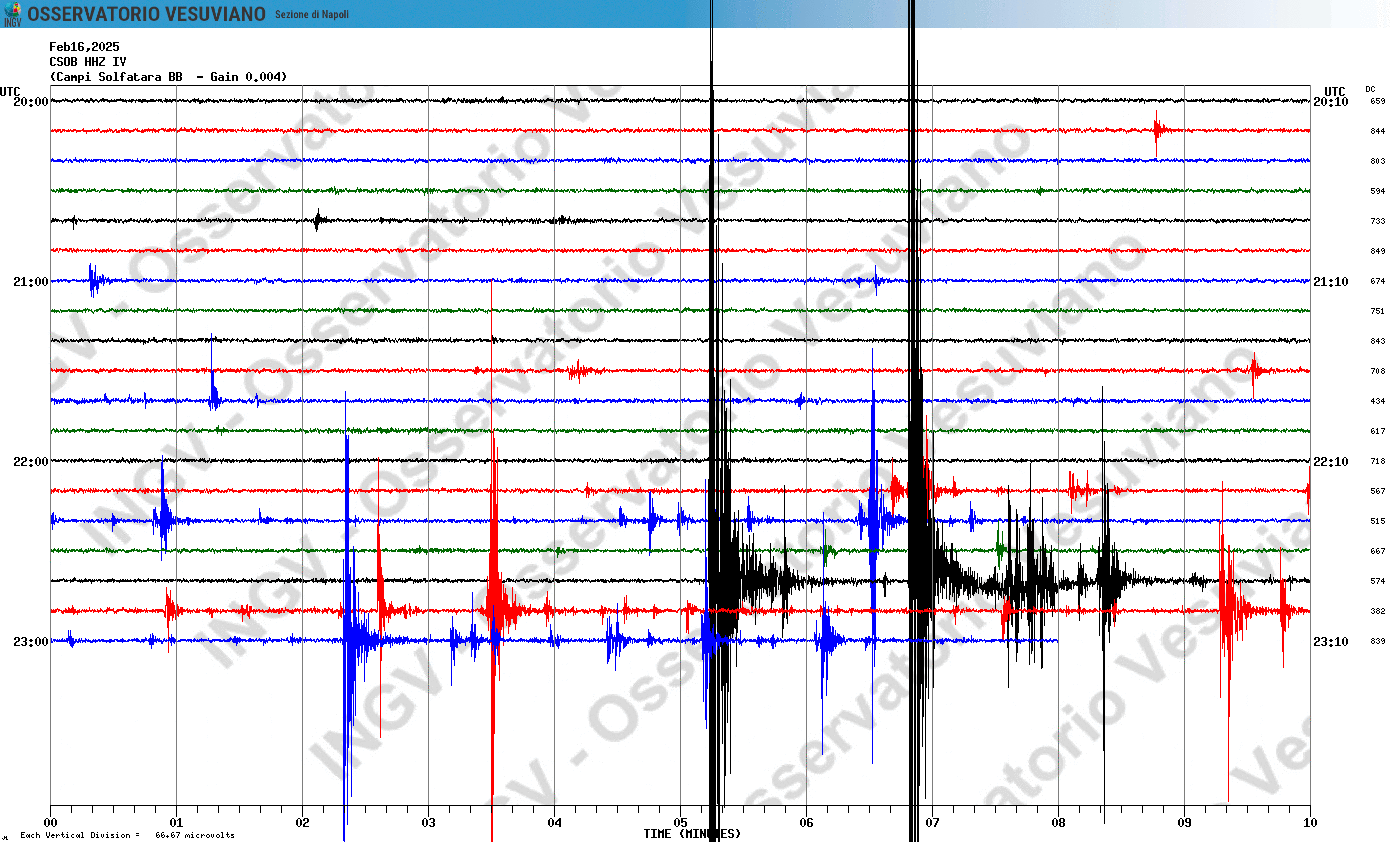Screen dimensions: 1390x849
Task: Select the CSOB HHZ IV station code
Action: coord(88,62)
